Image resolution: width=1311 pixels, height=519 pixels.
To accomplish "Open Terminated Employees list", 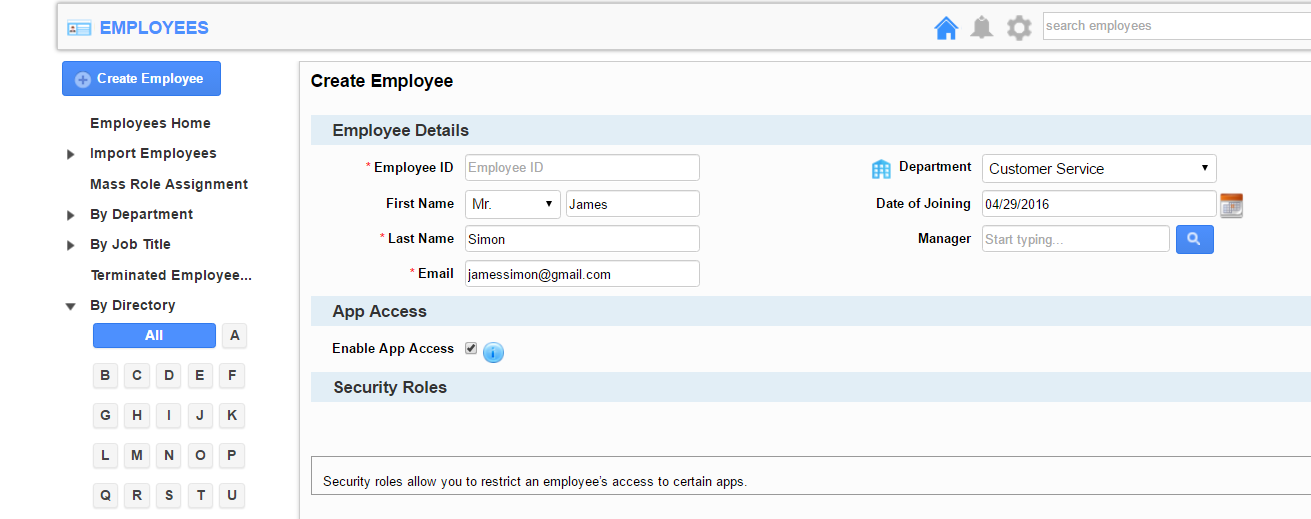I will (171, 275).
